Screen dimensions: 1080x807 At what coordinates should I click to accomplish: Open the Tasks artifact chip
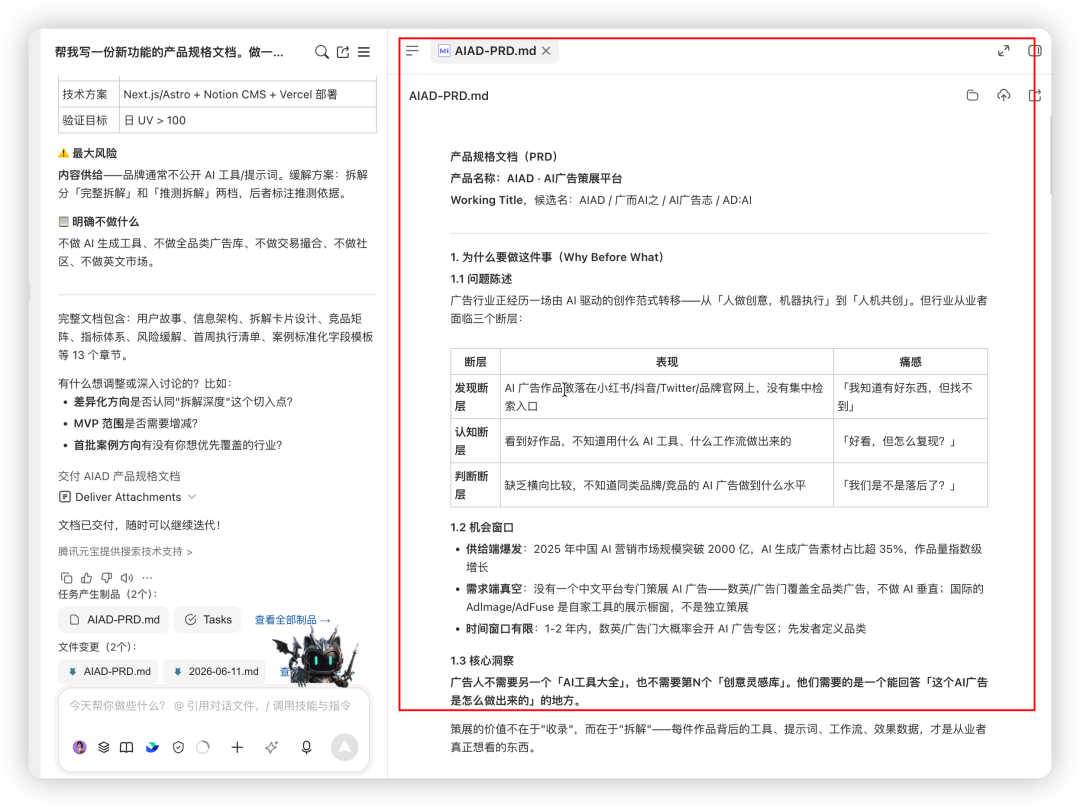tap(208, 620)
